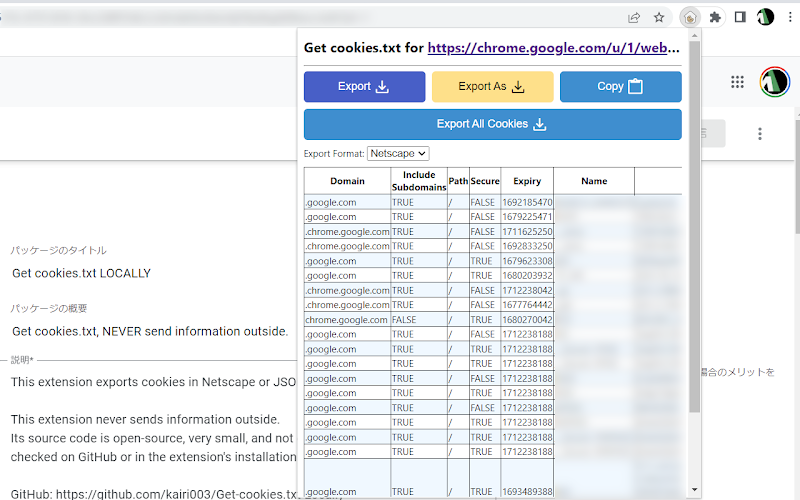The height and width of the screenshot is (500, 800).
Task: Click the Export As button
Action: coord(492,87)
